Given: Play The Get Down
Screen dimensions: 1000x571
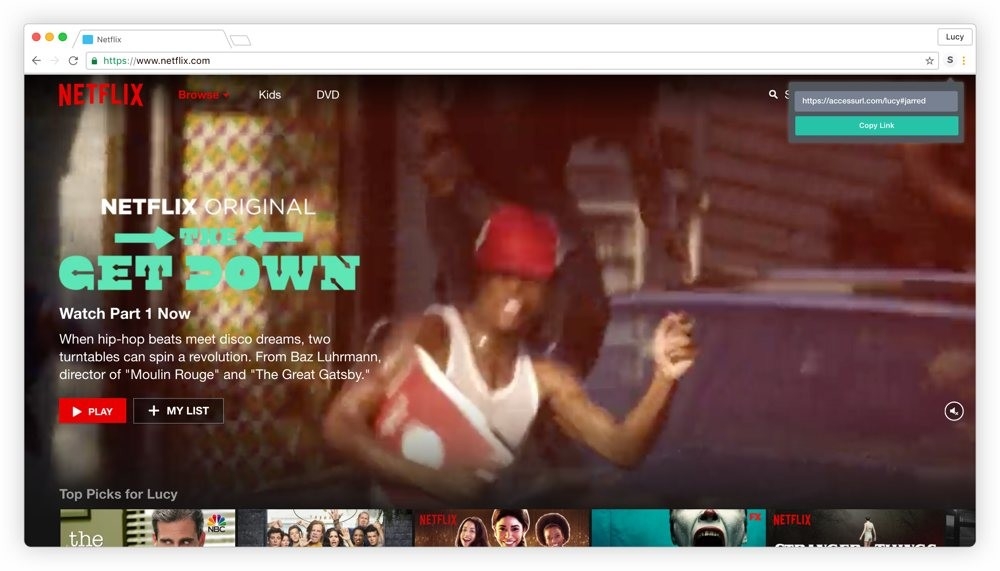Looking at the screenshot, I should [x=92, y=411].
